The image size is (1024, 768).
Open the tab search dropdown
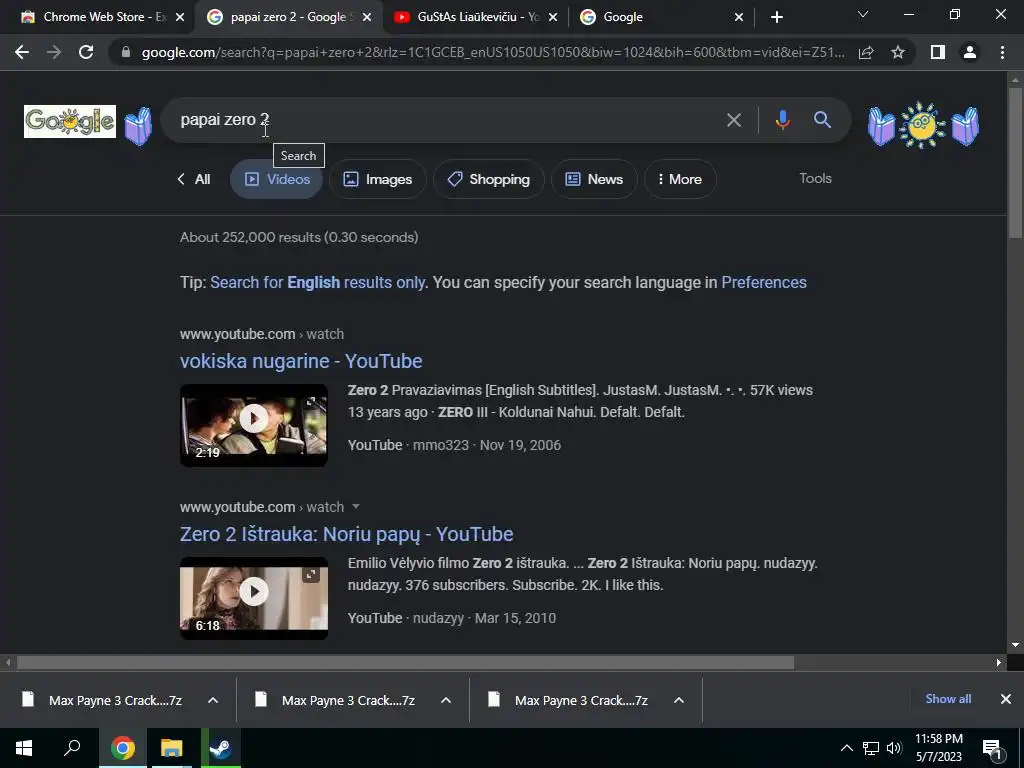click(x=863, y=14)
